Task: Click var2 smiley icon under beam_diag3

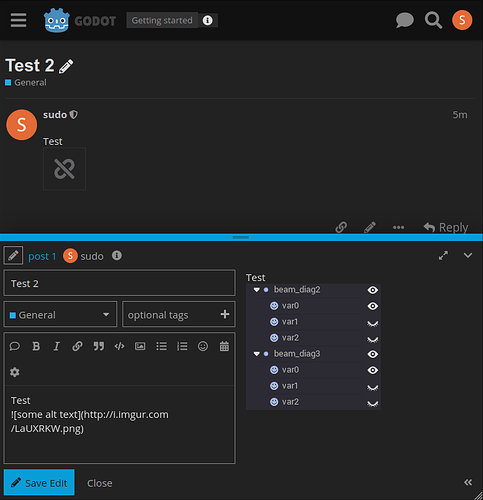Action: click(x=274, y=402)
